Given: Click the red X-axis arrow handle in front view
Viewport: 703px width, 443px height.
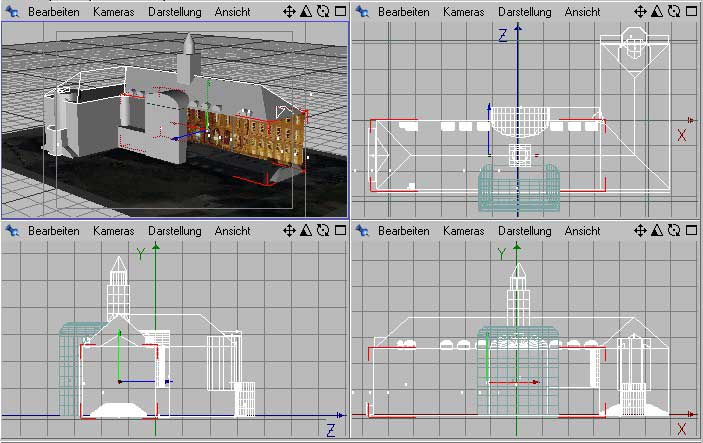Looking at the screenshot, I should [535, 382].
